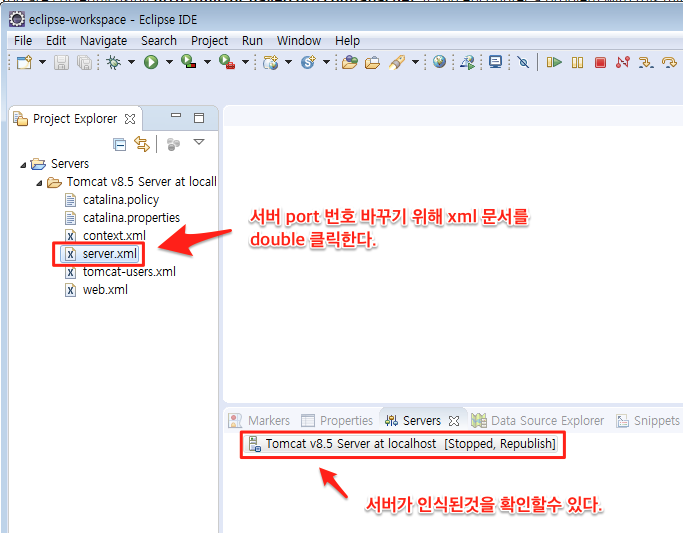Screen dimensions: 683x533
Task: Open the Search menu
Action: coord(159,40)
